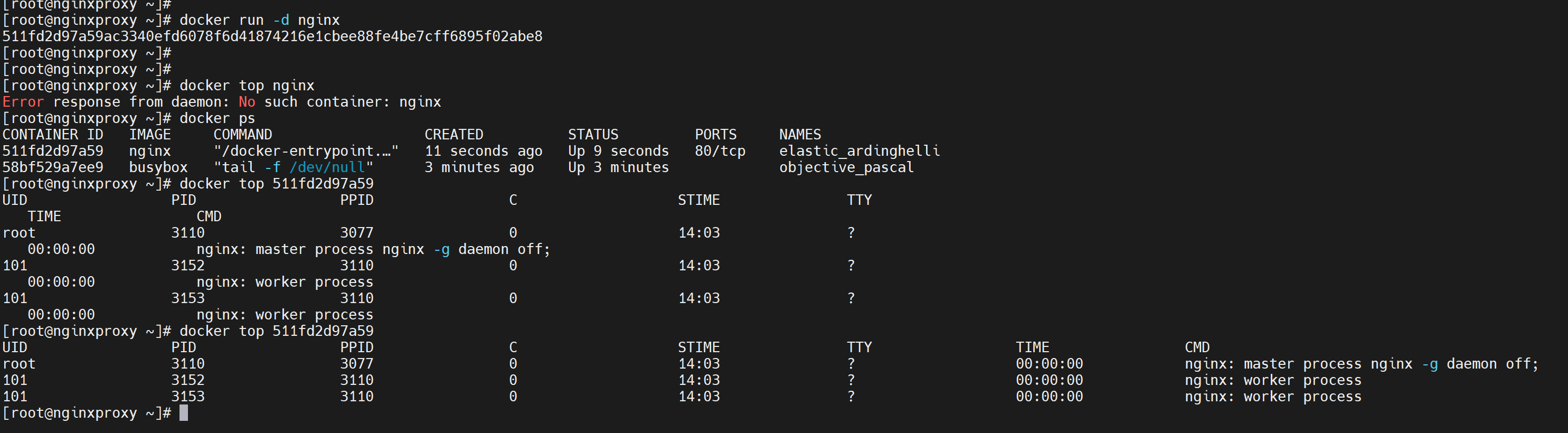1568x433 pixels.
Task: Click the "/docker-entrypoint.…" command text
Action: [x=306, y=151]
